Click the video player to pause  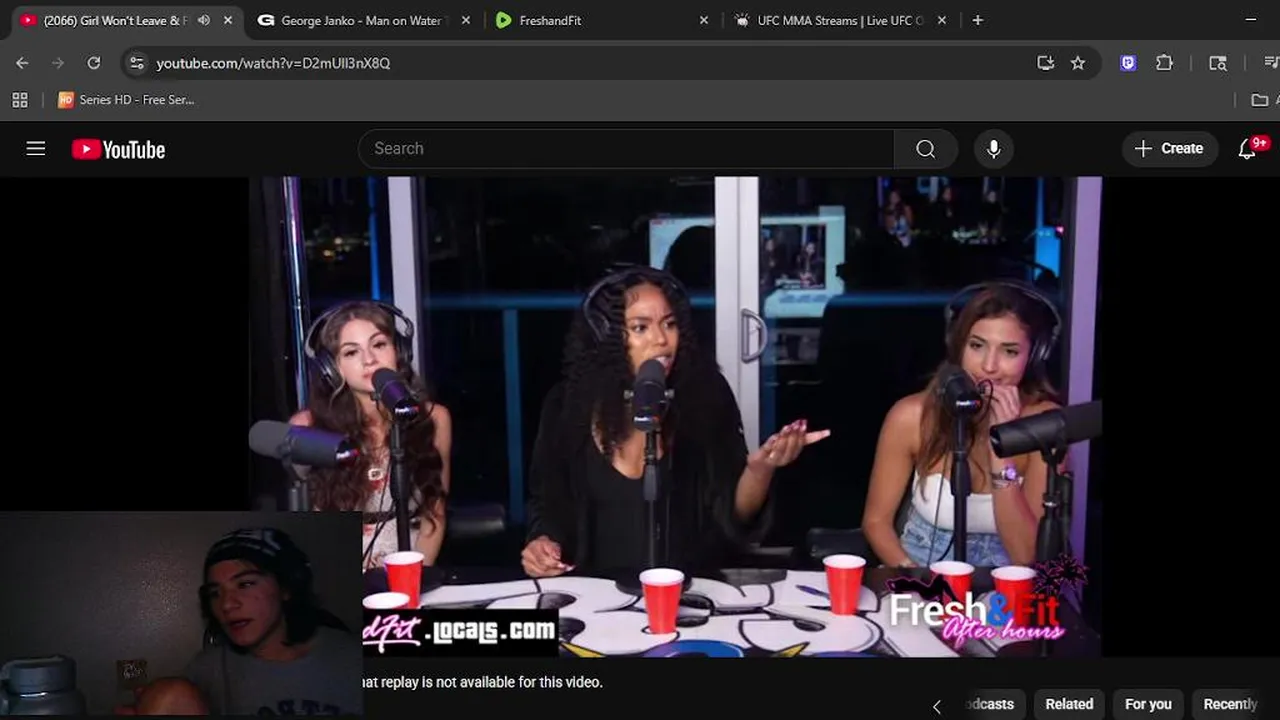click(x=675, y=416)
